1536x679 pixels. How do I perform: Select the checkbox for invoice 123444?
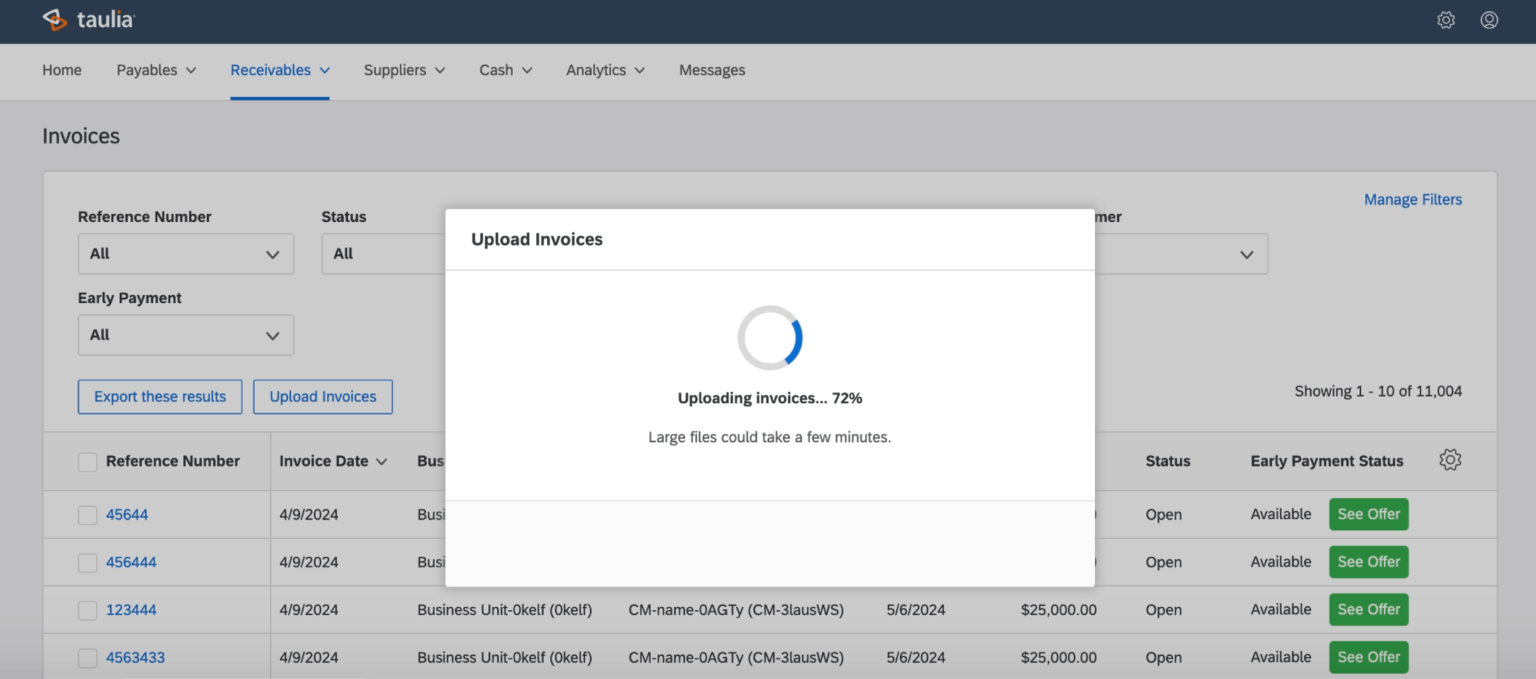point(88,610)
